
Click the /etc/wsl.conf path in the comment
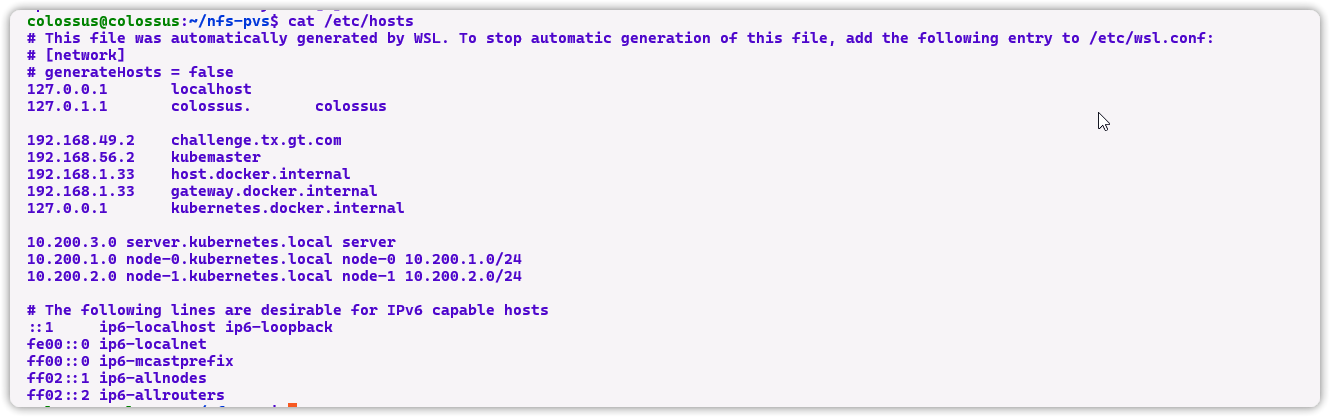point(1150,38)
